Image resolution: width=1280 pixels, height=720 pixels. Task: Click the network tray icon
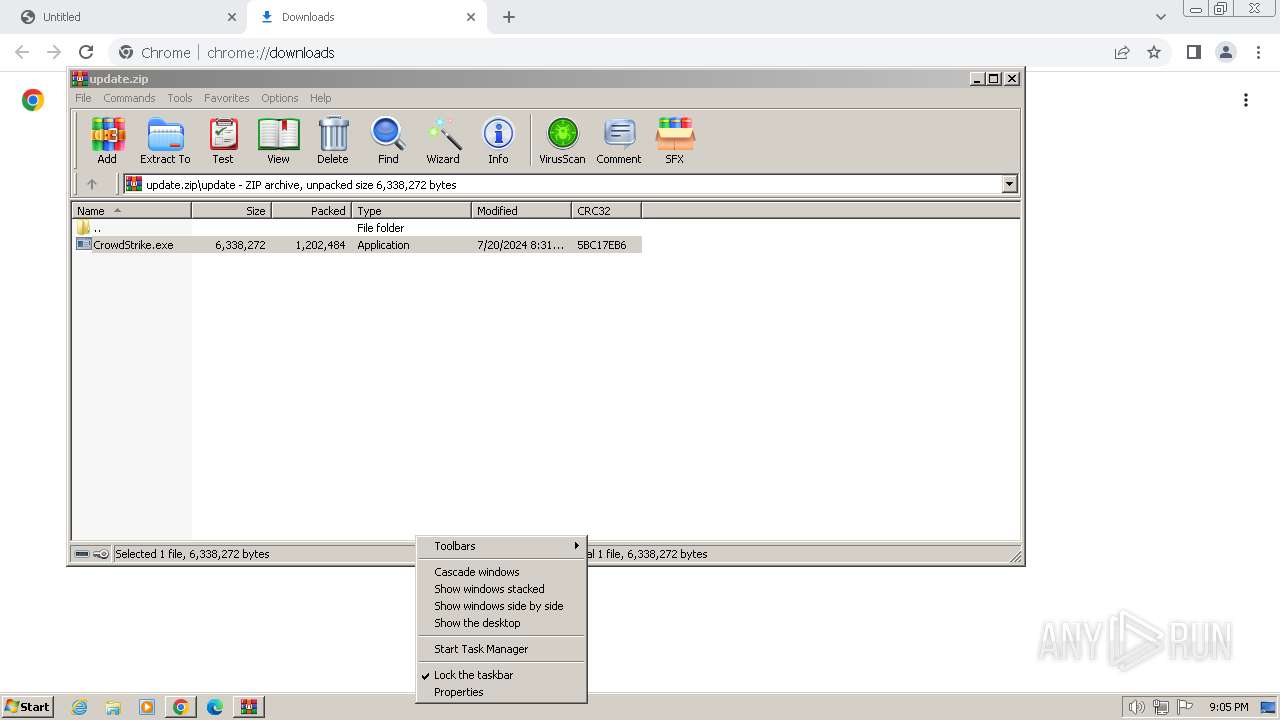pyautogui.click(x=1160, y=707)
